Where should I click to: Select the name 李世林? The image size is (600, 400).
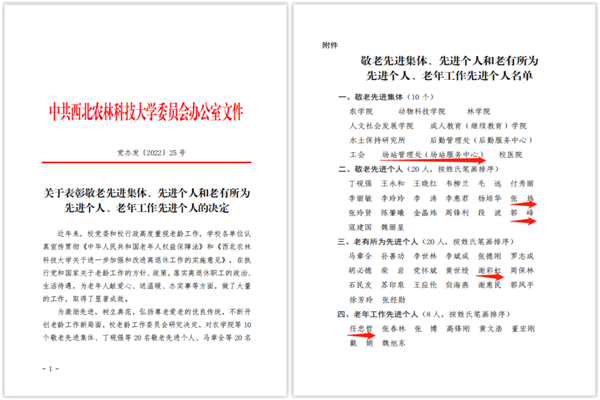425,256
